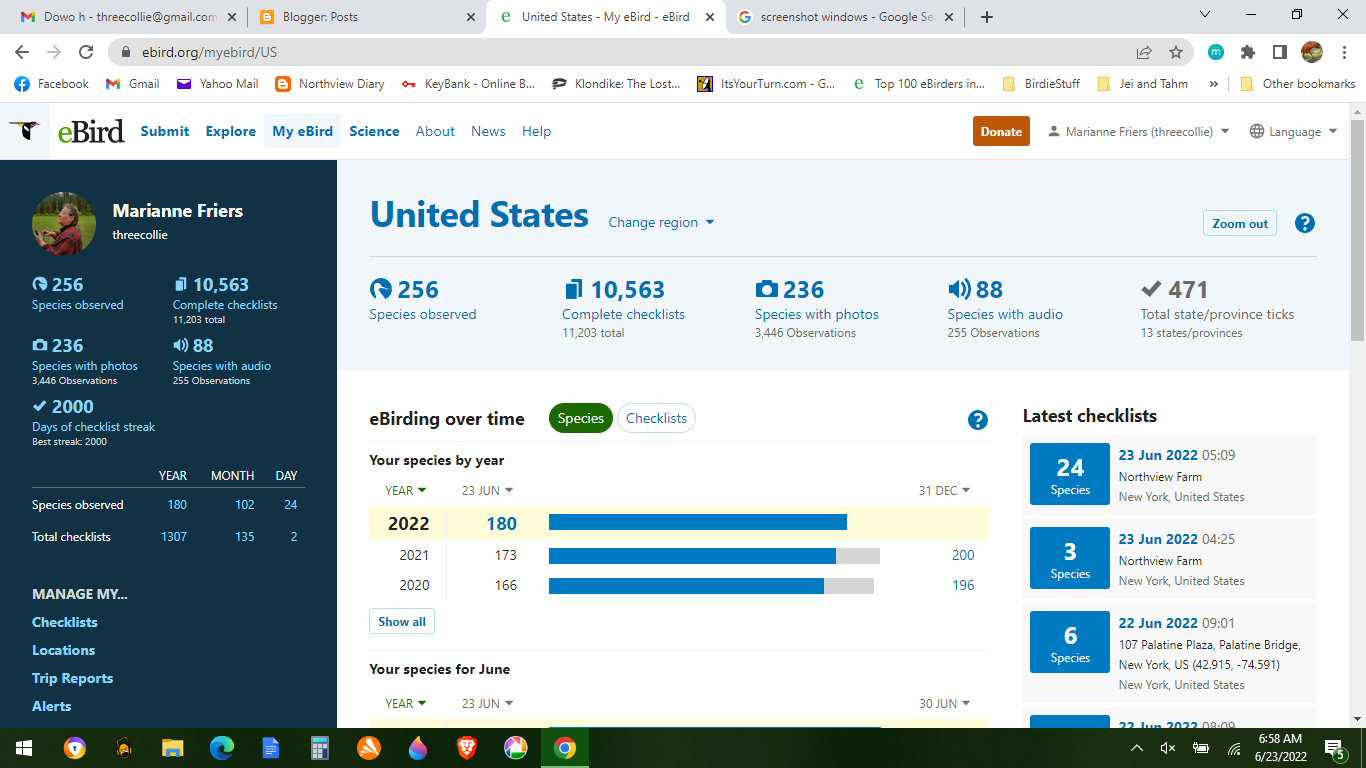Click the speaker icon next to 88 in summary
The width and height of the screenshot is (1366, 768).
pos(959,290)
